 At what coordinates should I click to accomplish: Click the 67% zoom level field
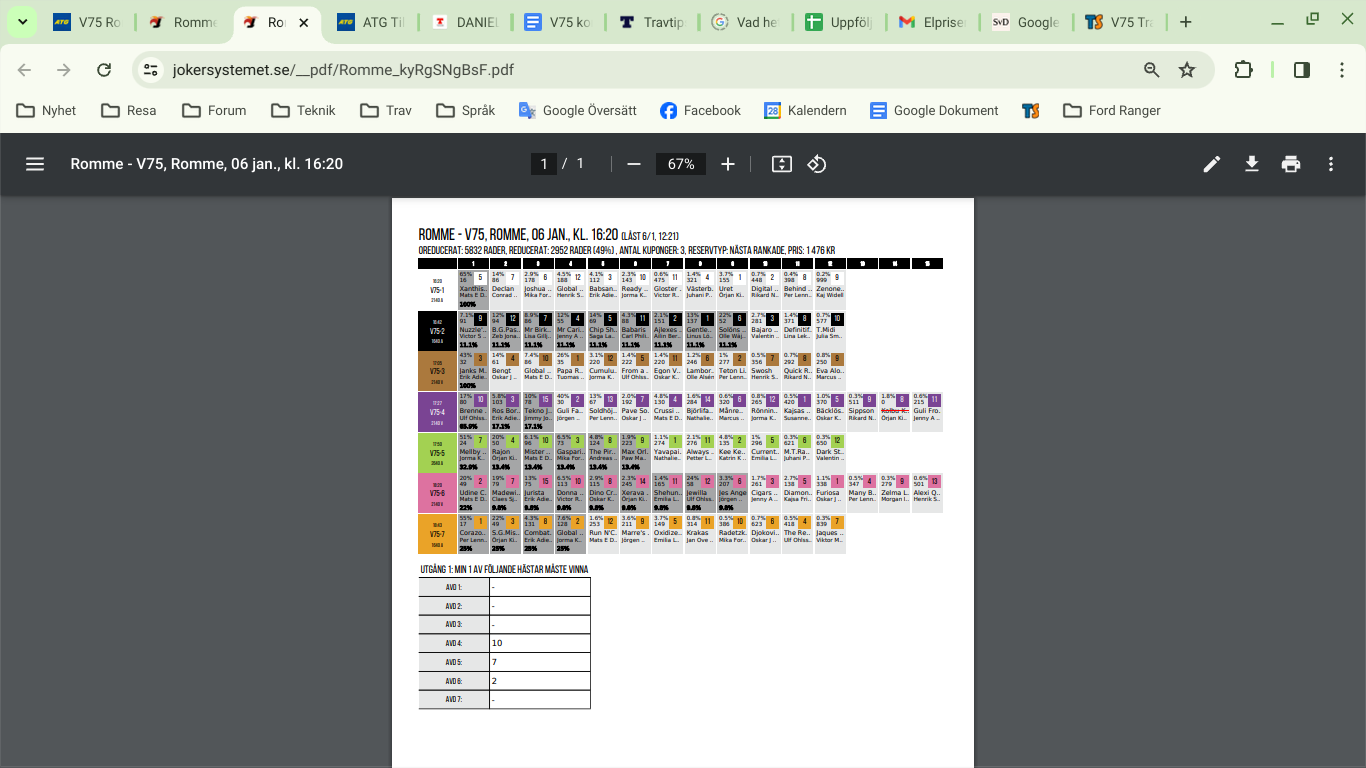tap(681, 164)
